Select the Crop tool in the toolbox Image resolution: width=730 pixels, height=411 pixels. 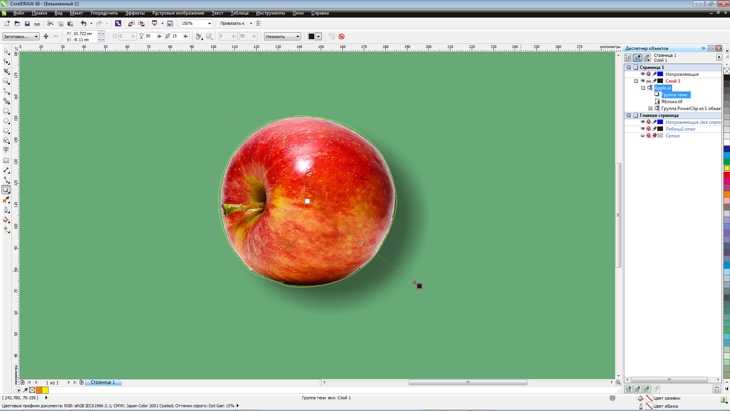(x=7, y=72)
